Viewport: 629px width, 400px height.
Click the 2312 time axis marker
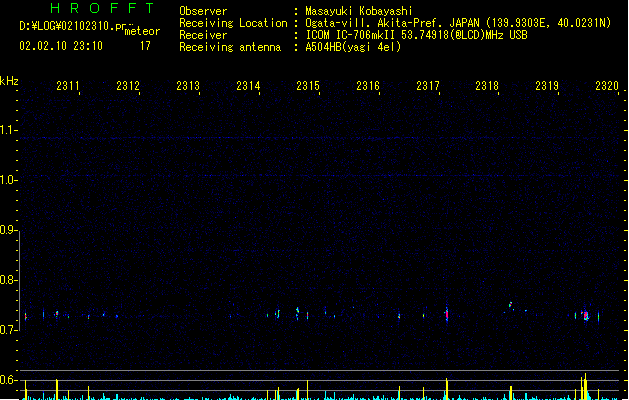tap(128, 85)
